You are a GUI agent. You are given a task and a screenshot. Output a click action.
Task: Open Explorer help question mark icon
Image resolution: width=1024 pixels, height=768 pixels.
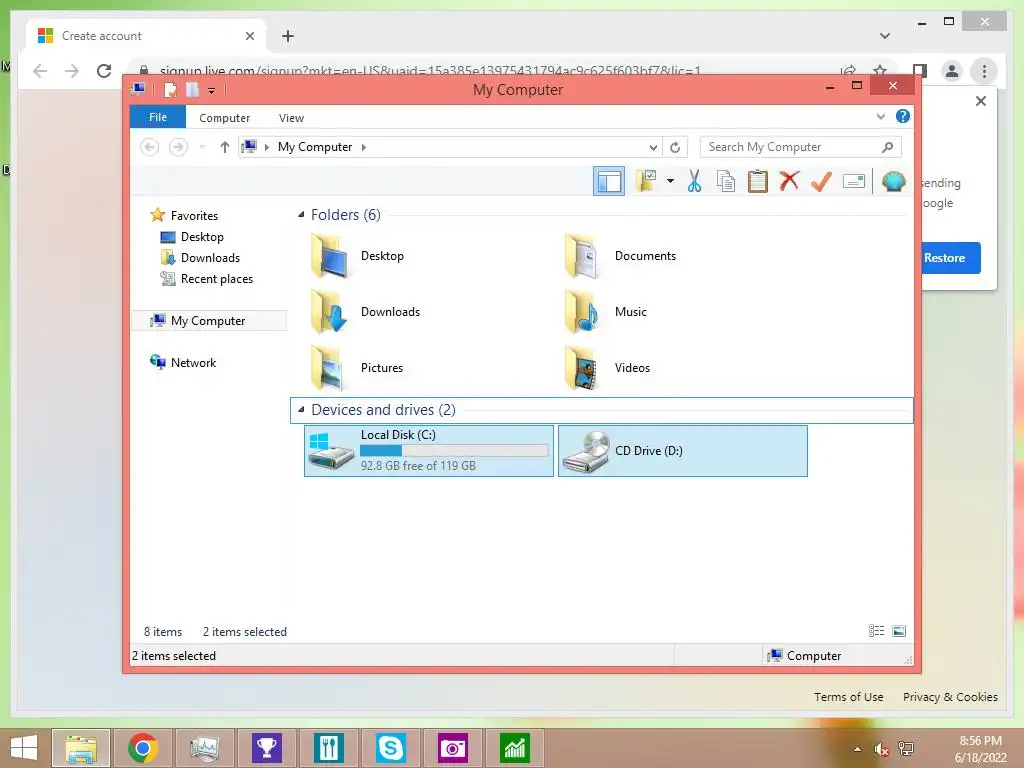tap(903, 116)
